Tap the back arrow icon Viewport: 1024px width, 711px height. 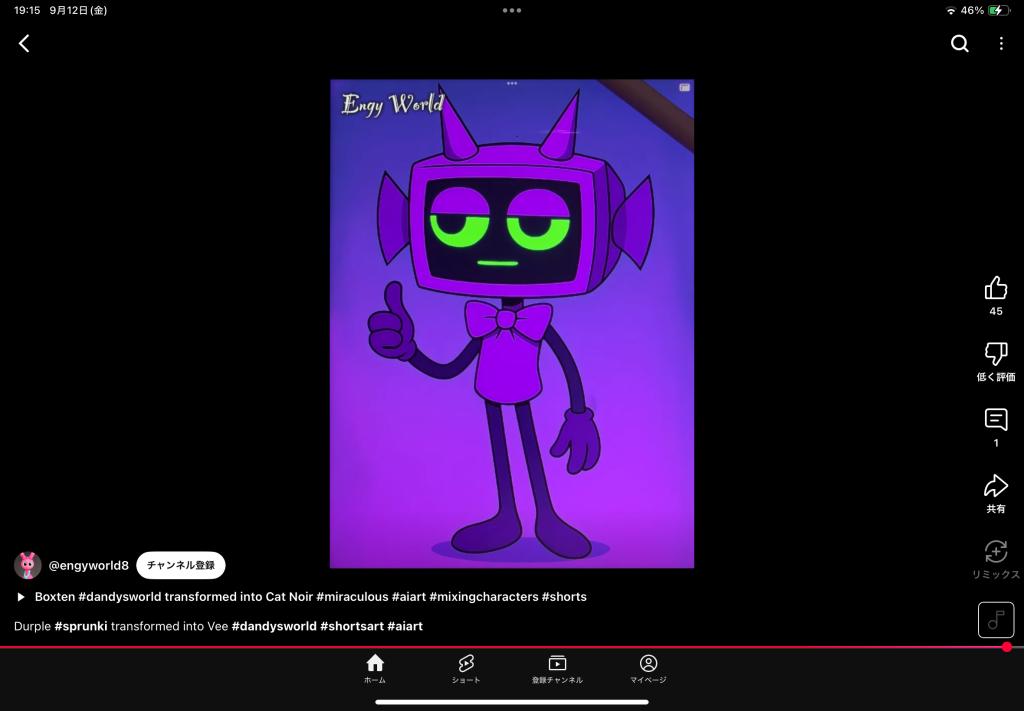[24, 43]
